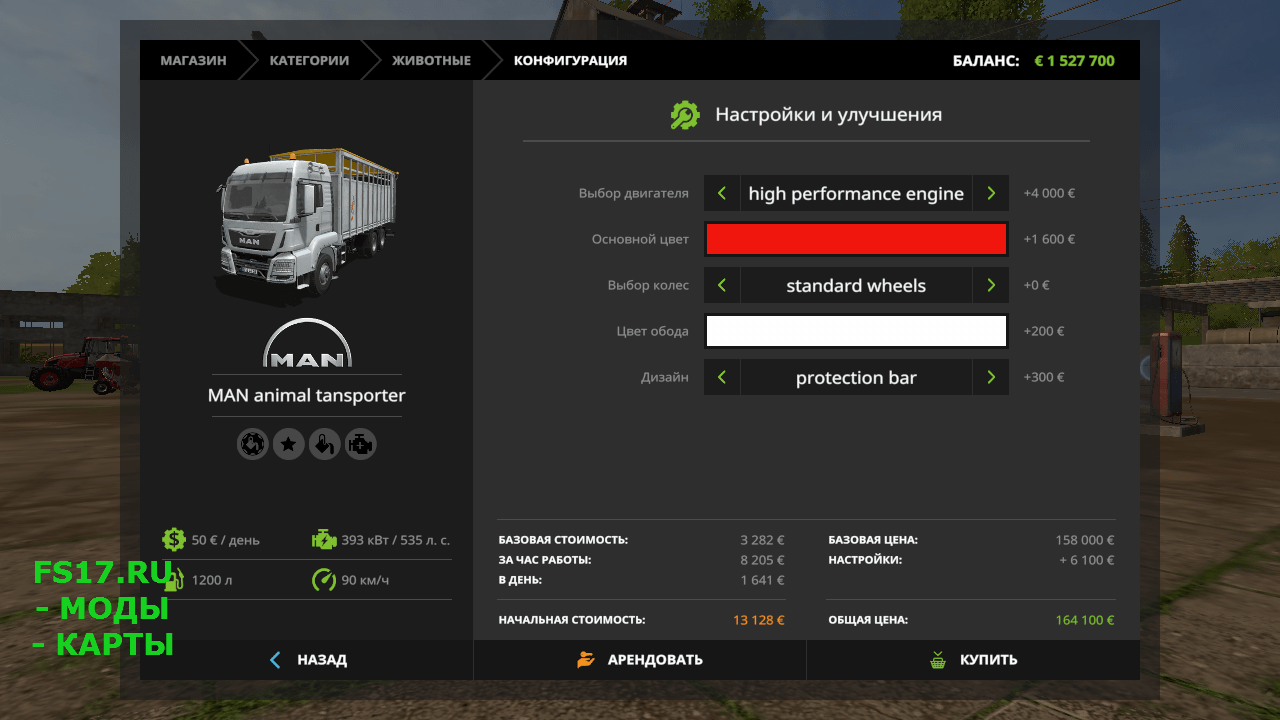This screenshot has width=1280, height=720.
Task: Go to КАТЕГОРИИ breadcrumb
Action: (309, 60)
